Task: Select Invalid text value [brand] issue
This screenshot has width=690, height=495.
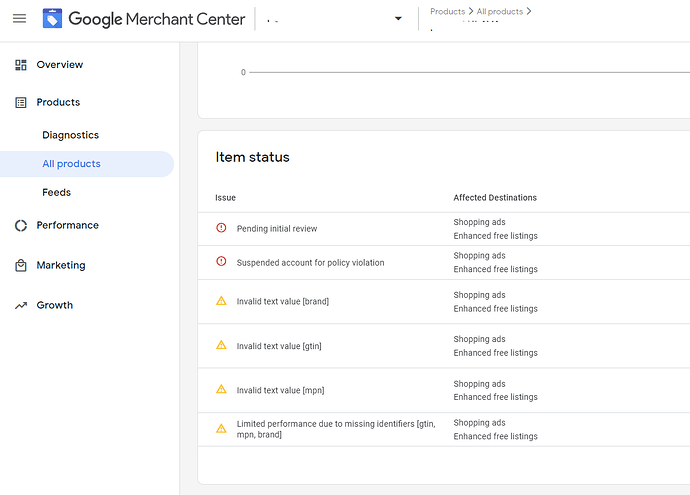Action: coord(283,301)
